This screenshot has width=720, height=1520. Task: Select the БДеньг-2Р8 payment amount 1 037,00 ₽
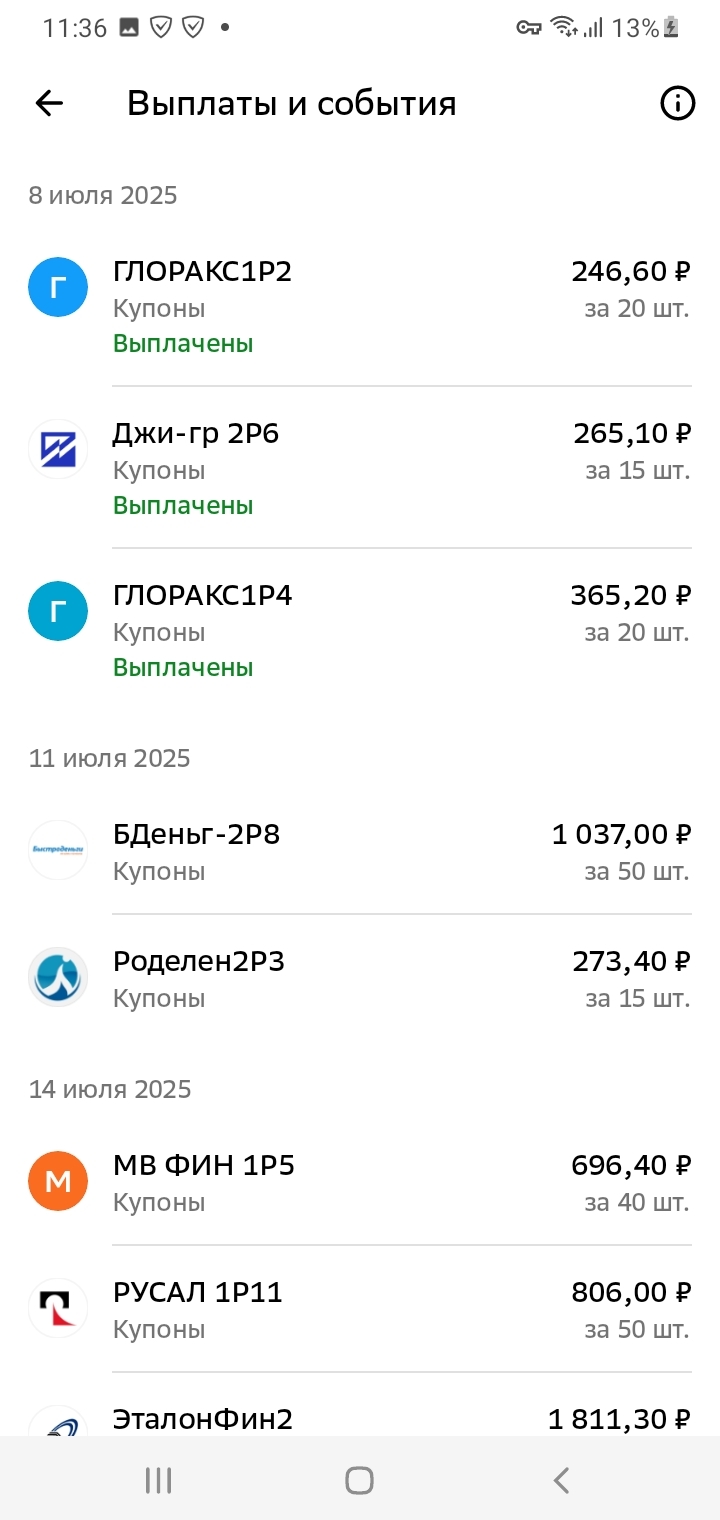coord(621,834)
